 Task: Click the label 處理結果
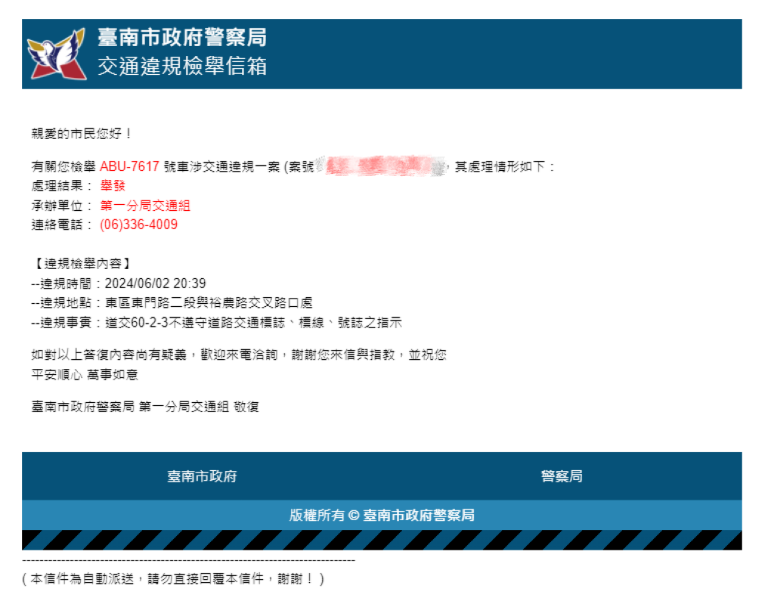point(61,186)
